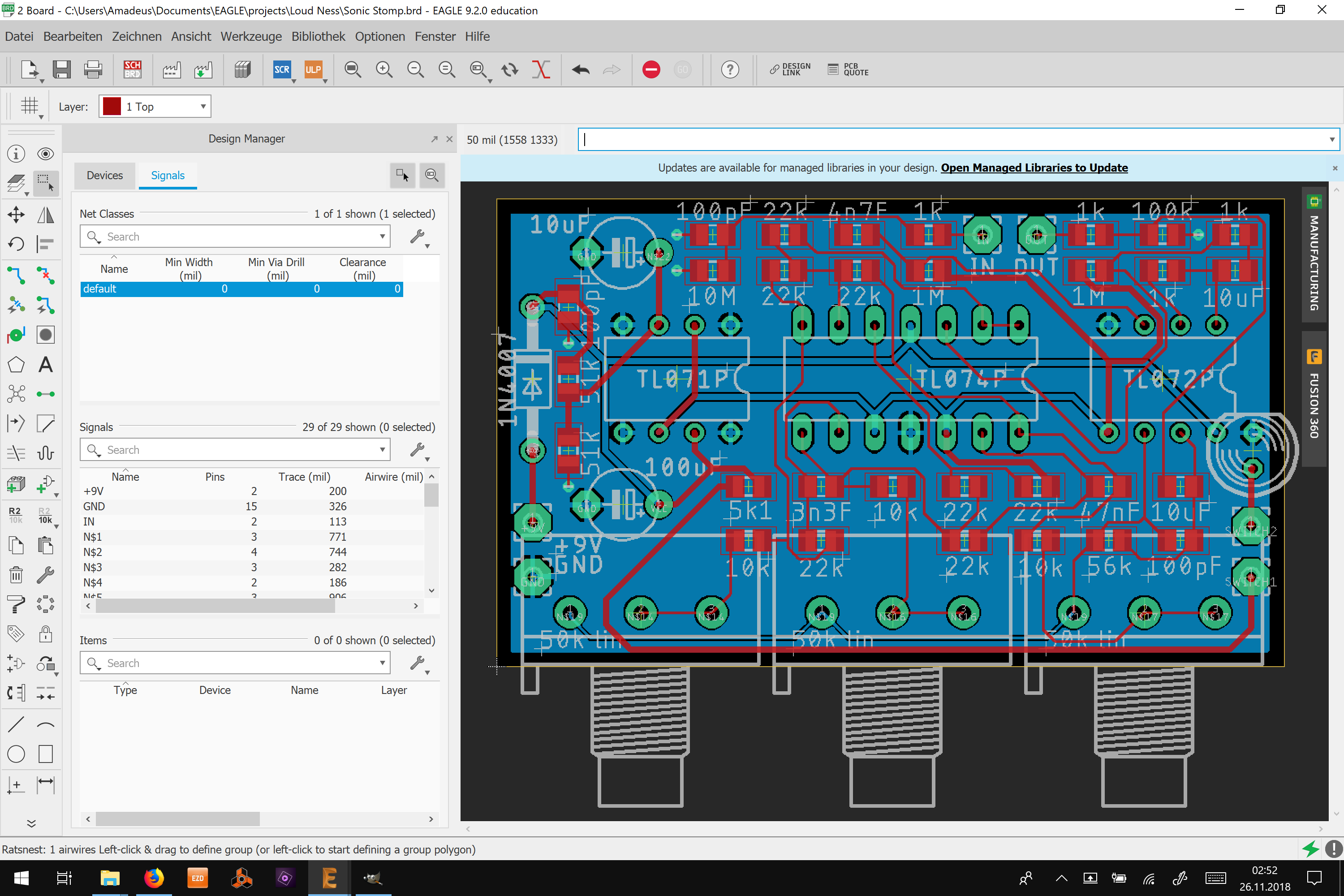1344x896 pixels.
Task: Toggle Design Manager zoom-to-selection button
Action: tap(431, 175)
